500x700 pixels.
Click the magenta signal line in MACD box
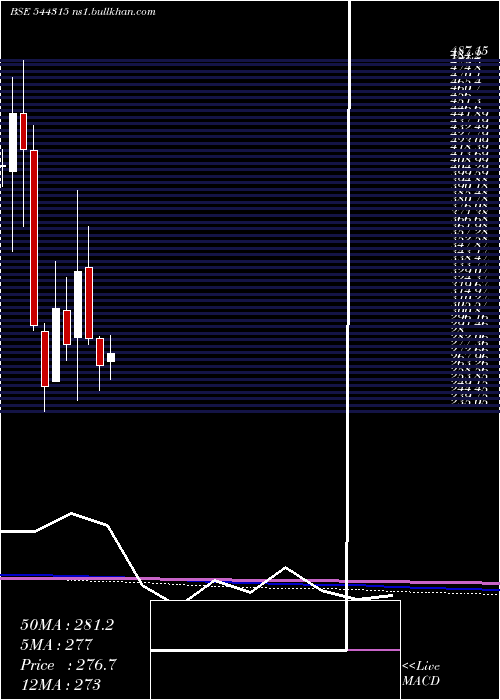pyautogui.click(x=374, y=650)
